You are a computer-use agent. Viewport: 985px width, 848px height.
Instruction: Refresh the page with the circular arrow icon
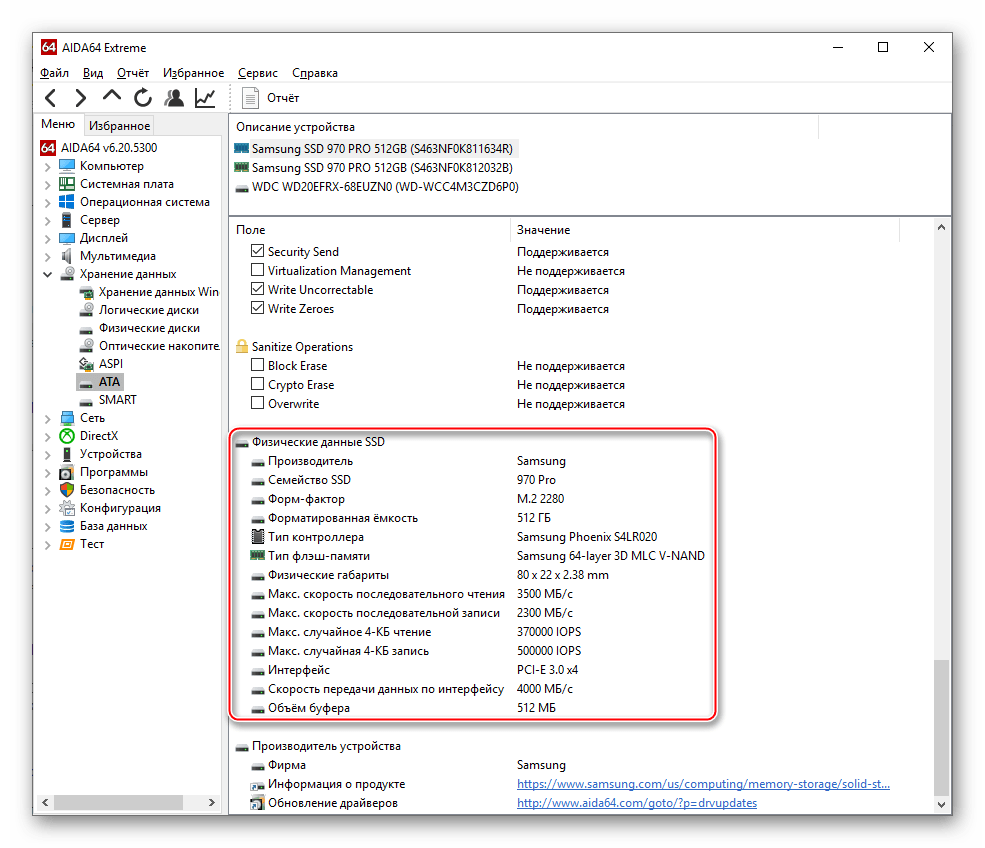coord(143,98)
